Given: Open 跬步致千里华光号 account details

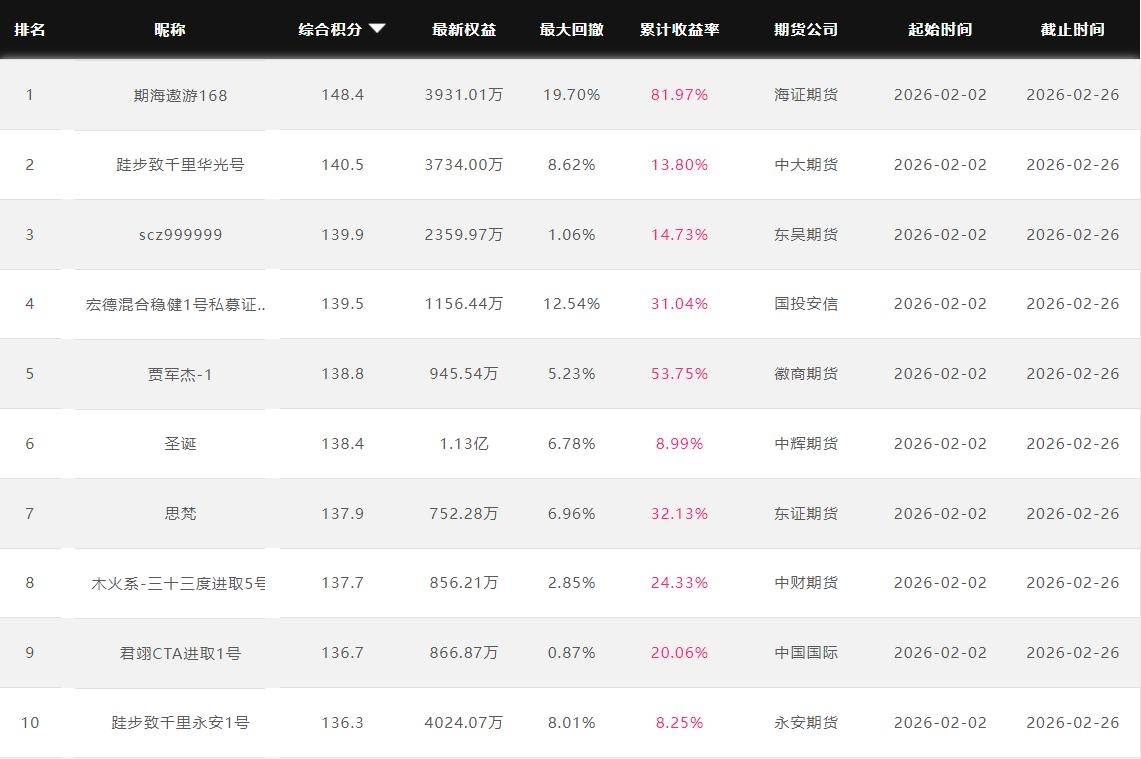Looking at the screenshot, I should [180, 165].
